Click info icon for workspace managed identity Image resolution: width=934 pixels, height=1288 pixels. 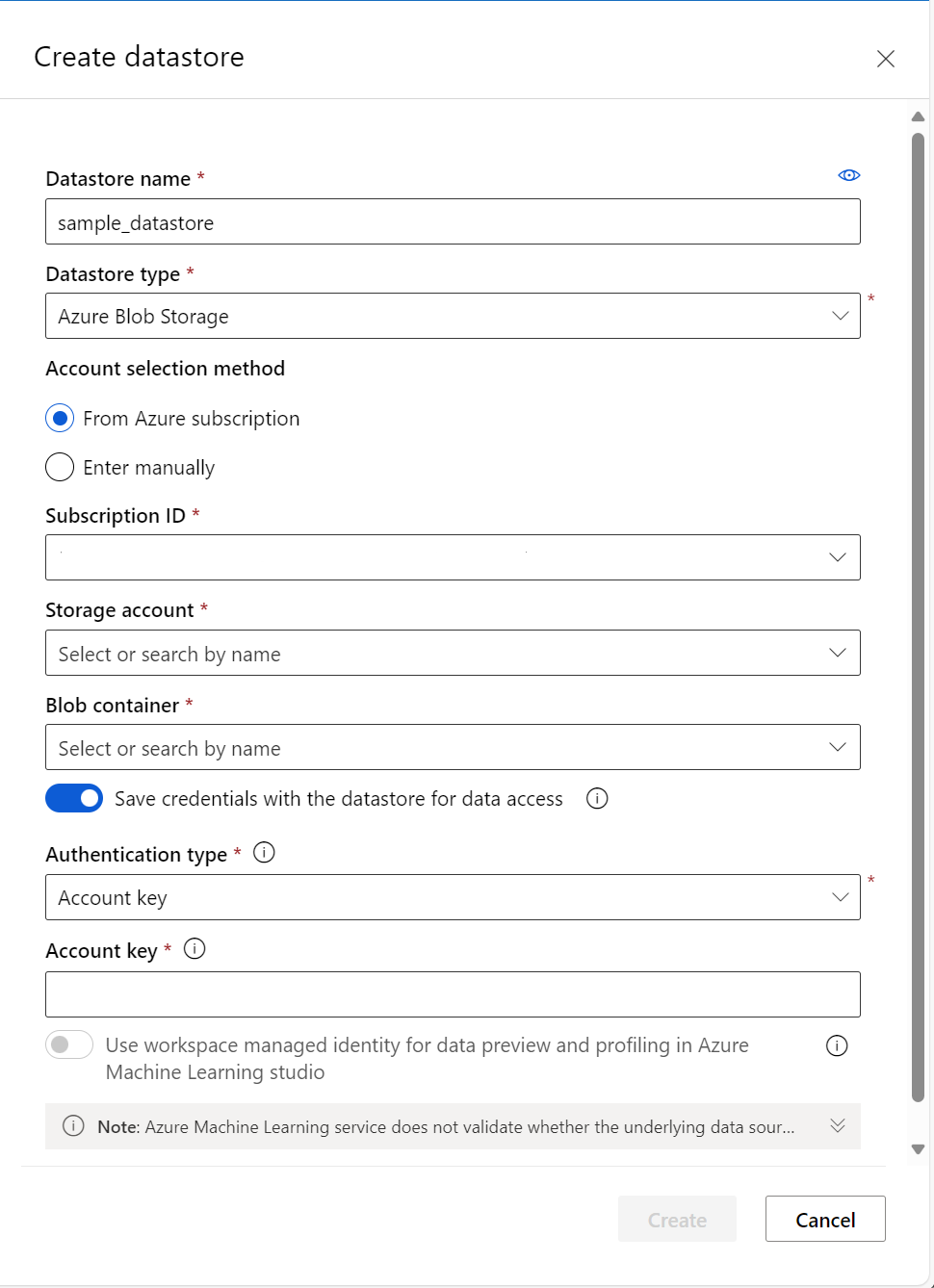click(x=837, y=1045)
